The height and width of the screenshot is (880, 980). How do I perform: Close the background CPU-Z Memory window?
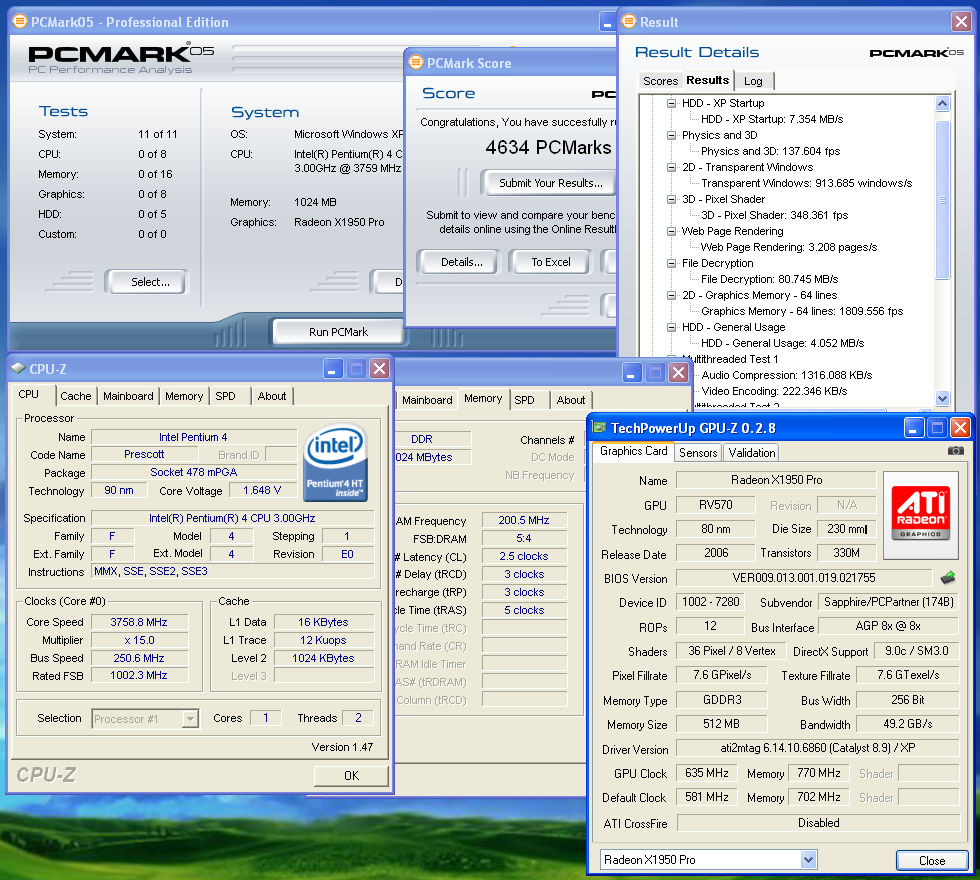(x=678, y=373)
